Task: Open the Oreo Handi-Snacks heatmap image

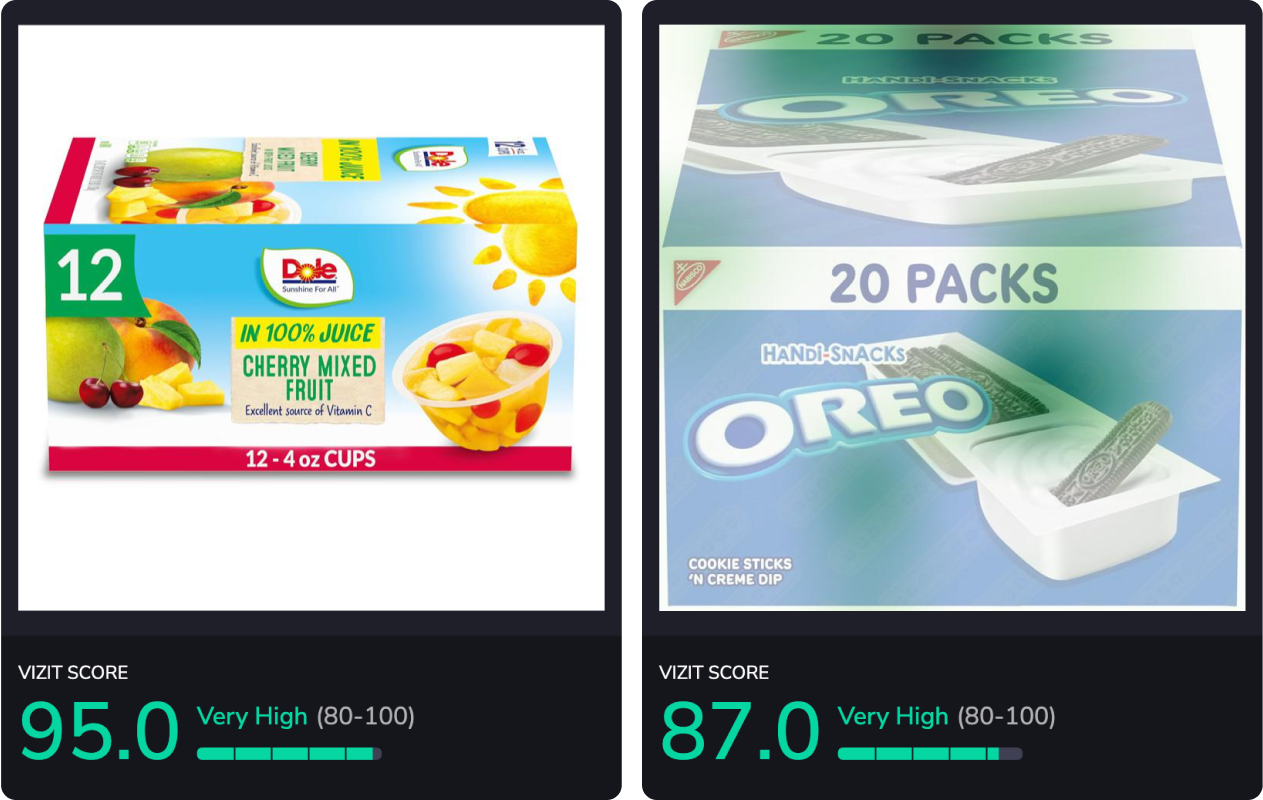Action: [x=952, y=317]
